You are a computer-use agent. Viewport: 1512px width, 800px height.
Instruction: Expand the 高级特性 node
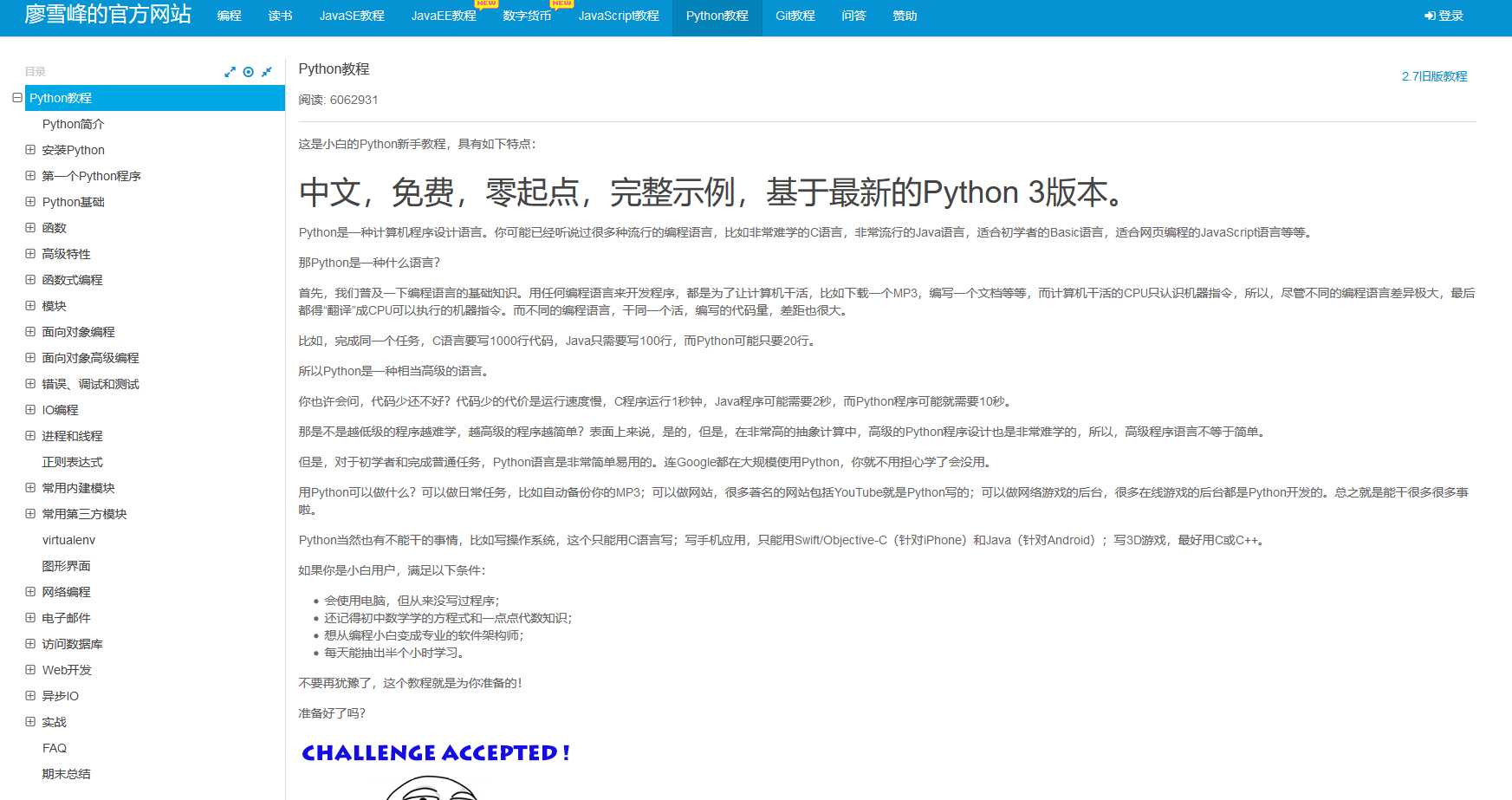(x=30, y=254)
